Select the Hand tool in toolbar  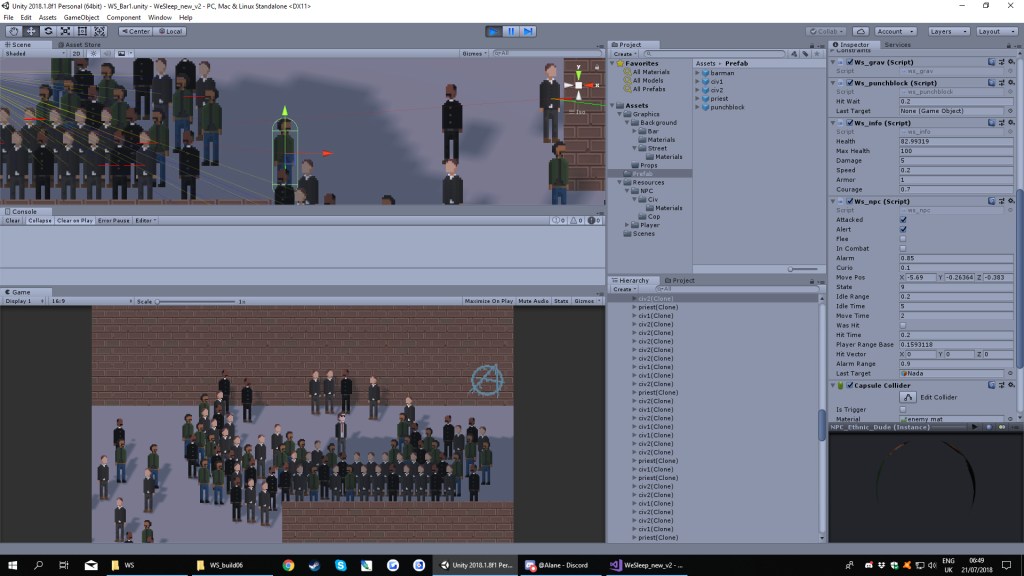[x=13, y=31]
